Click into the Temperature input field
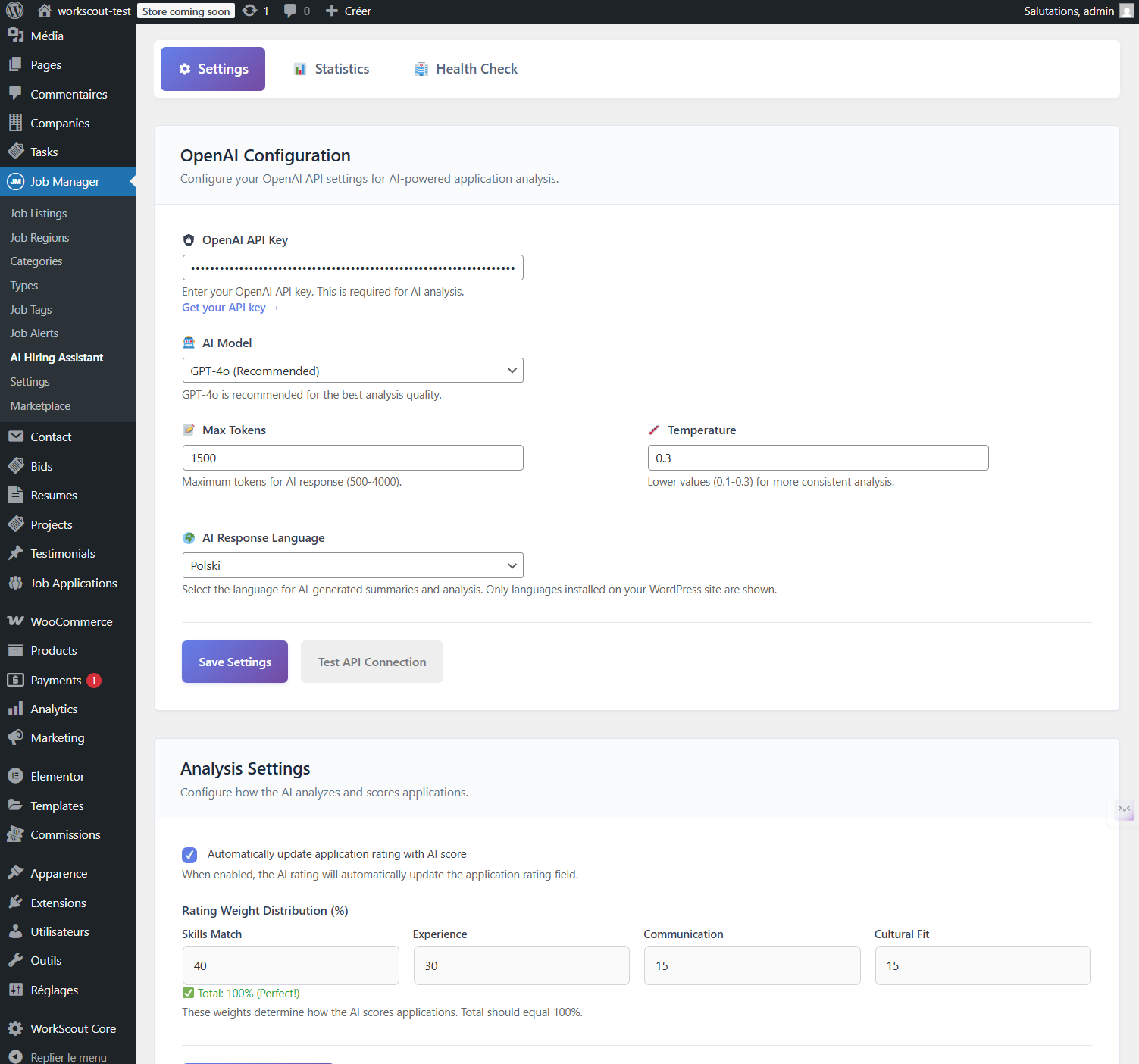Screen dimensions: 1139x1064 pos(818,458)
